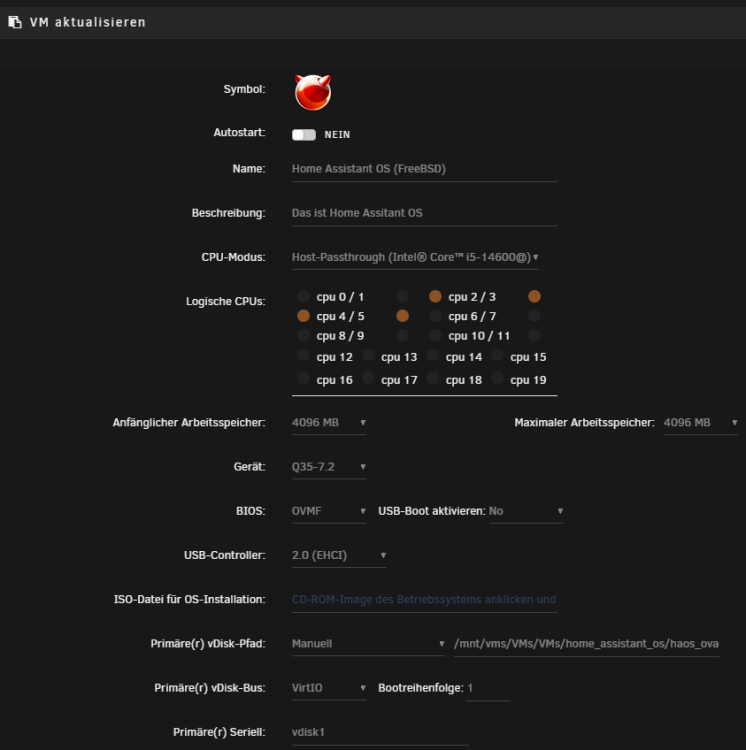Viewport: 746px width, 750px height.
Task: Check the cpu 17 checkbox
Action: pyautogui.click(x=368, y=378)
